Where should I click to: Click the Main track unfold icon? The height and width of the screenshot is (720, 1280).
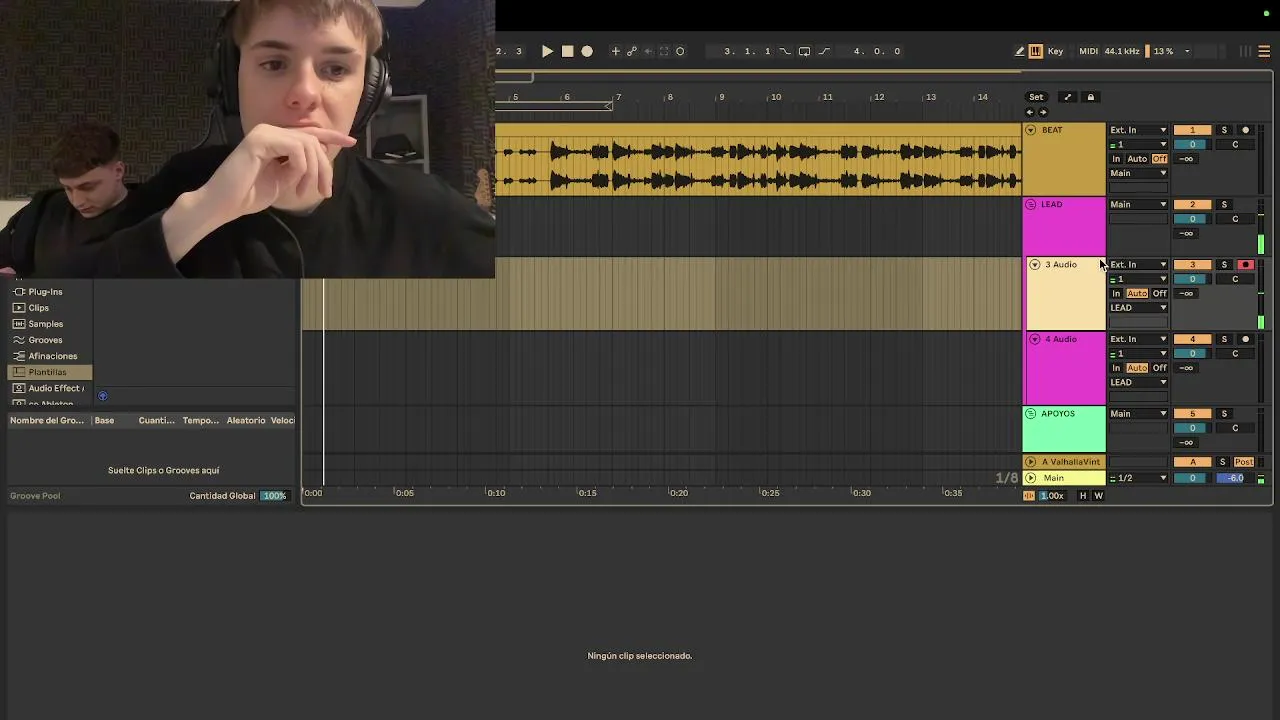(1031, 478)
